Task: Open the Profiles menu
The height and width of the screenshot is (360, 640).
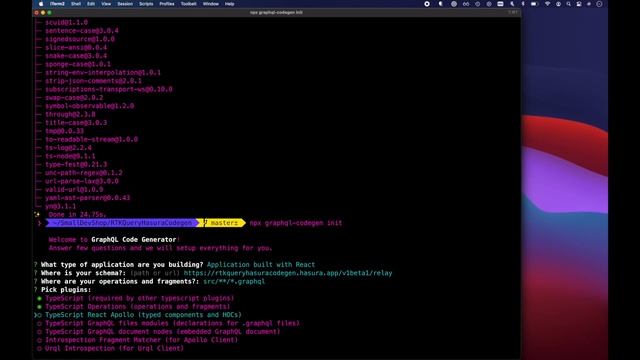Action: tap(167, 4)
